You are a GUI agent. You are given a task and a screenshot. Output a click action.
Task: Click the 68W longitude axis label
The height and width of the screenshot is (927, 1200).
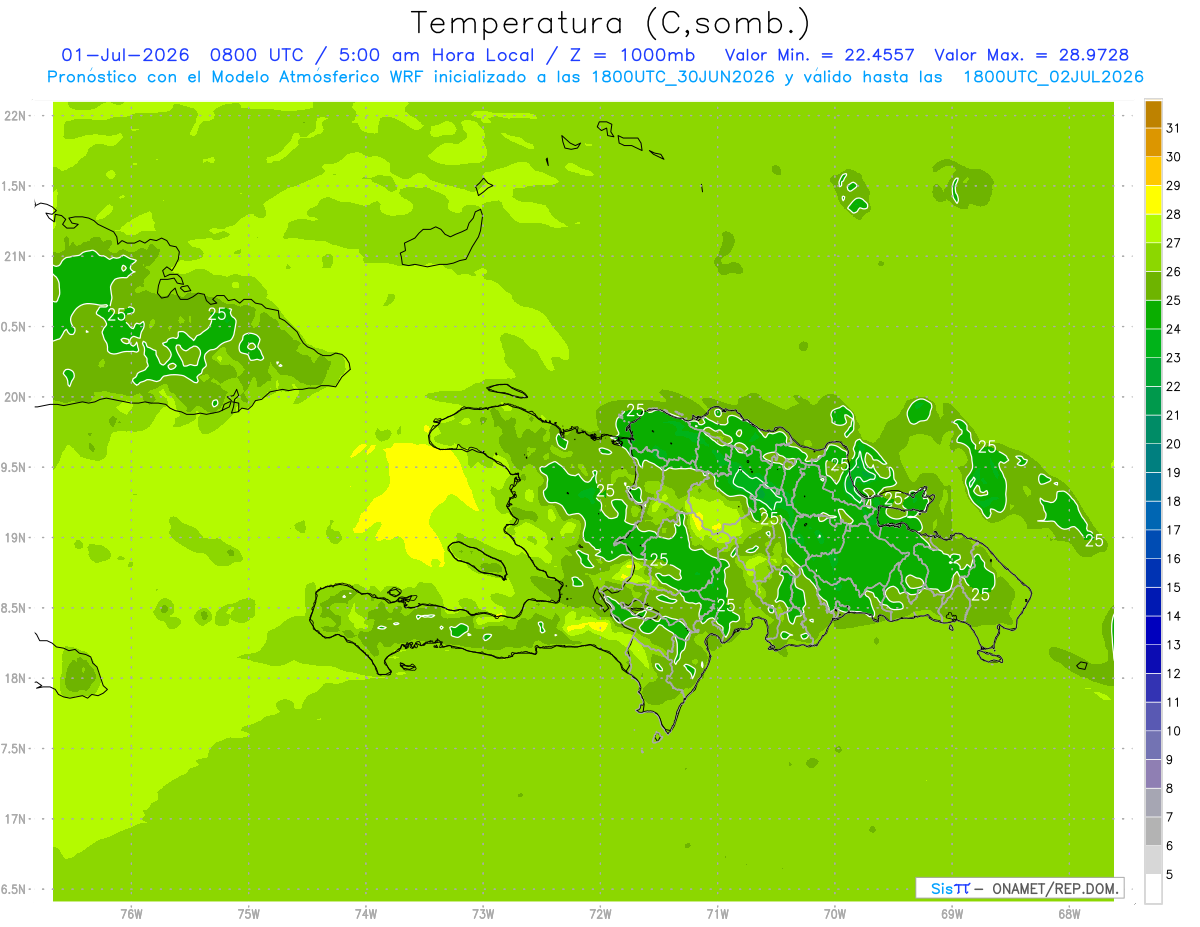tap(1069, 914)
